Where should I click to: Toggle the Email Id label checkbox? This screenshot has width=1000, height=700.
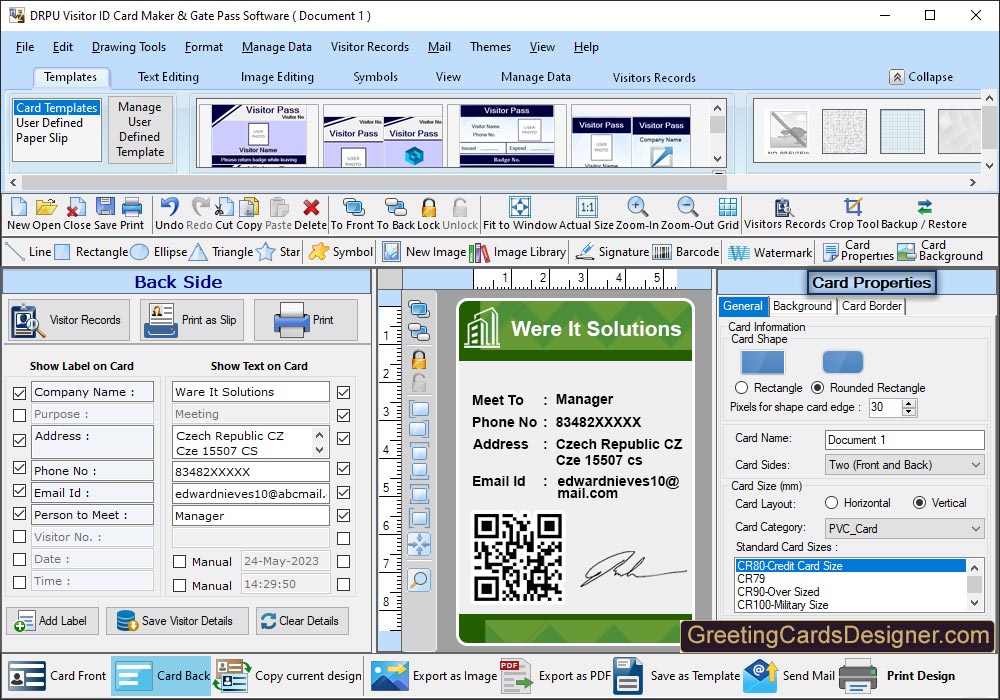pyautogui.click(x=20, y=491)
